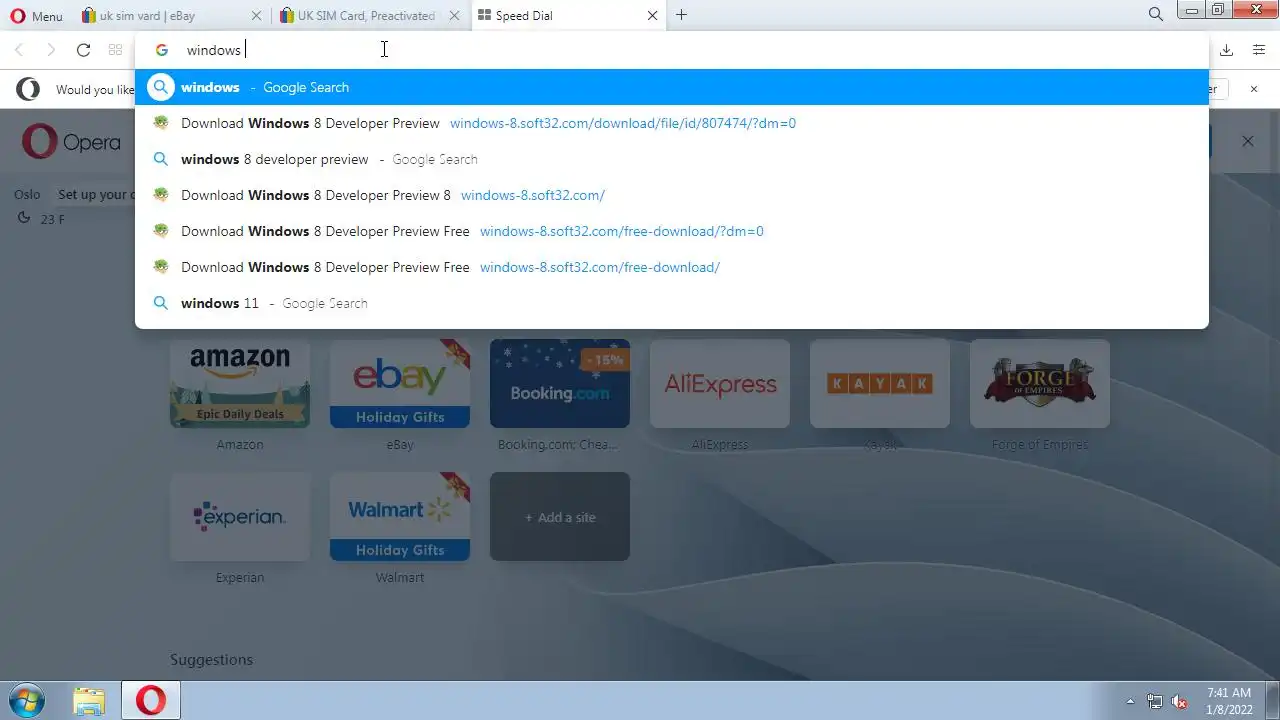Viewport: 1280px width, 720px height.
Task: Close the Speed Dial tab
Action: (652, 15)
